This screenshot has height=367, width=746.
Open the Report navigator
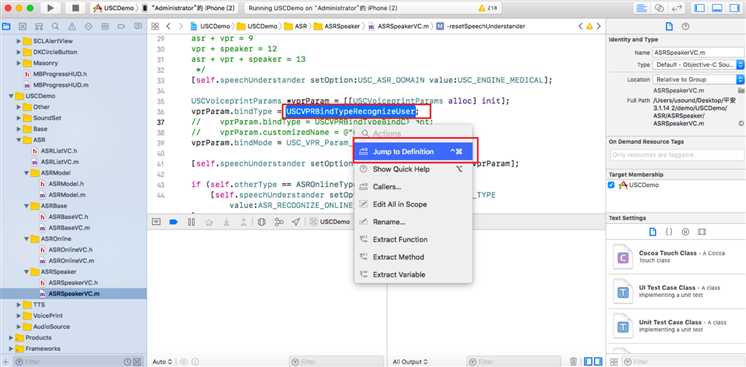[137, 26]
